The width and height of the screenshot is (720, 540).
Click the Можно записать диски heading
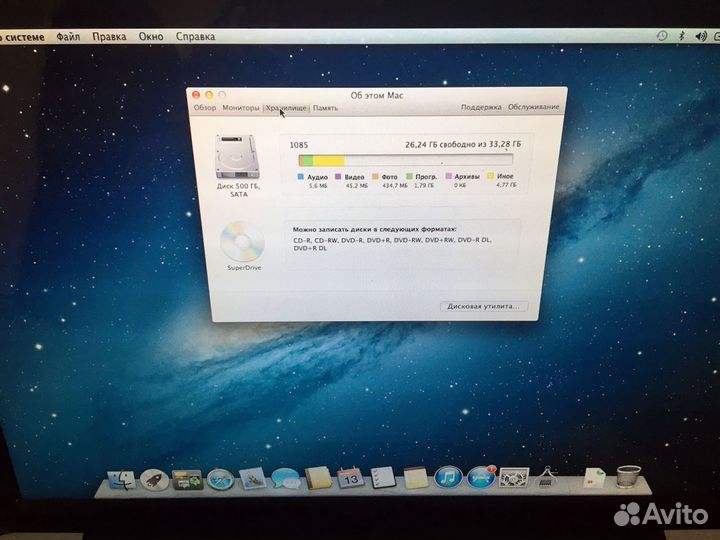point(374,229)
